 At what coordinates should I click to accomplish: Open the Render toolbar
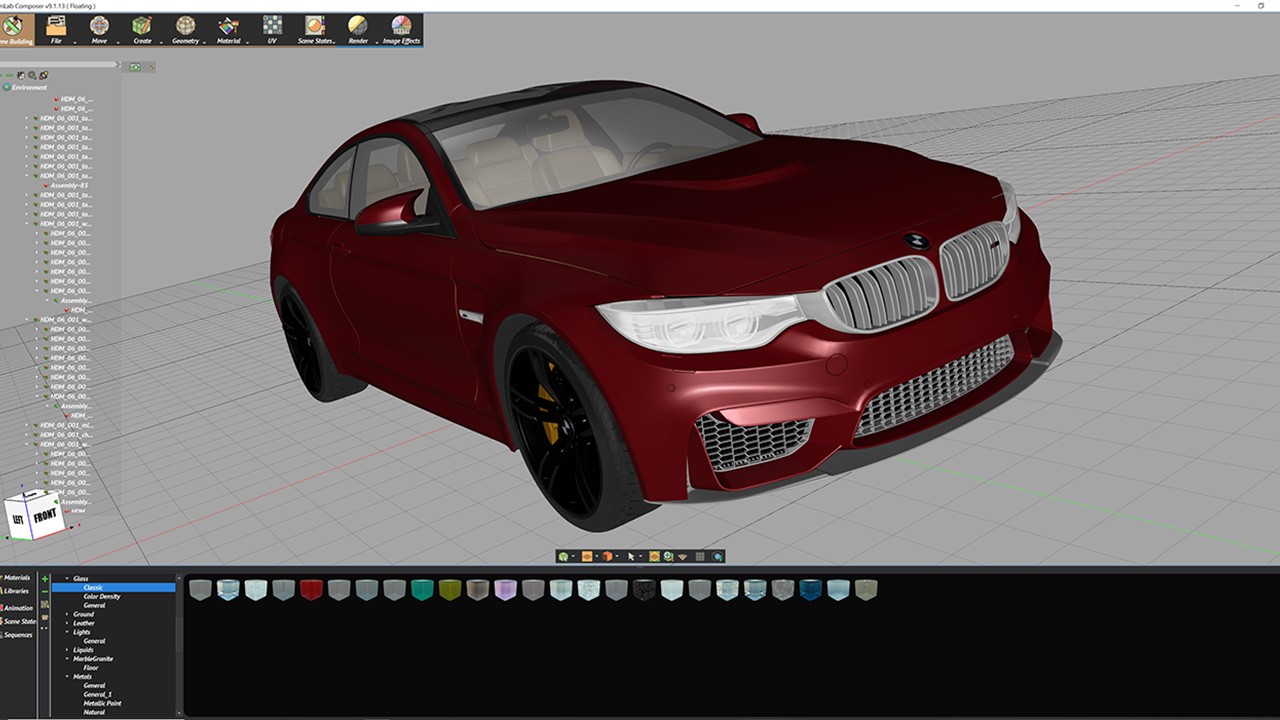(x=357, y=26)
